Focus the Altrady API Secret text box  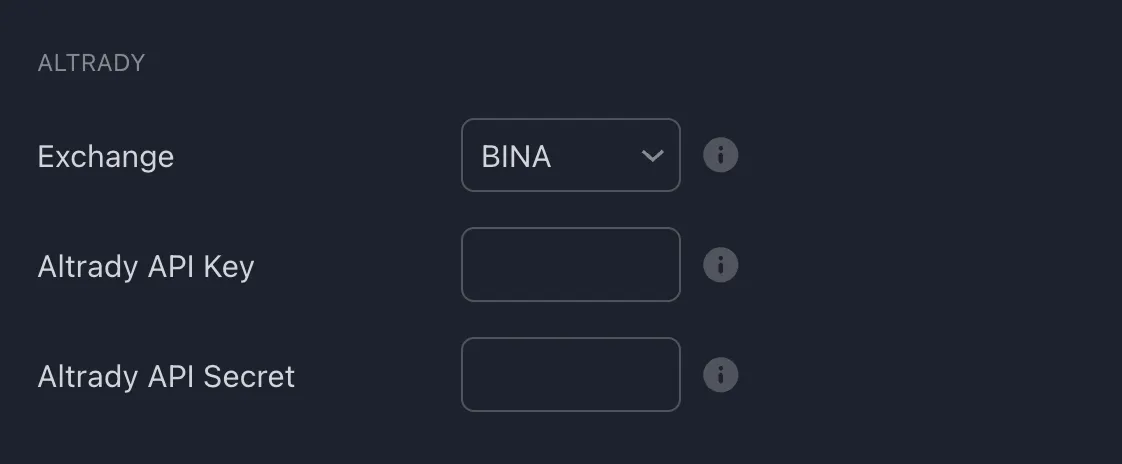[x=570, y=375]
